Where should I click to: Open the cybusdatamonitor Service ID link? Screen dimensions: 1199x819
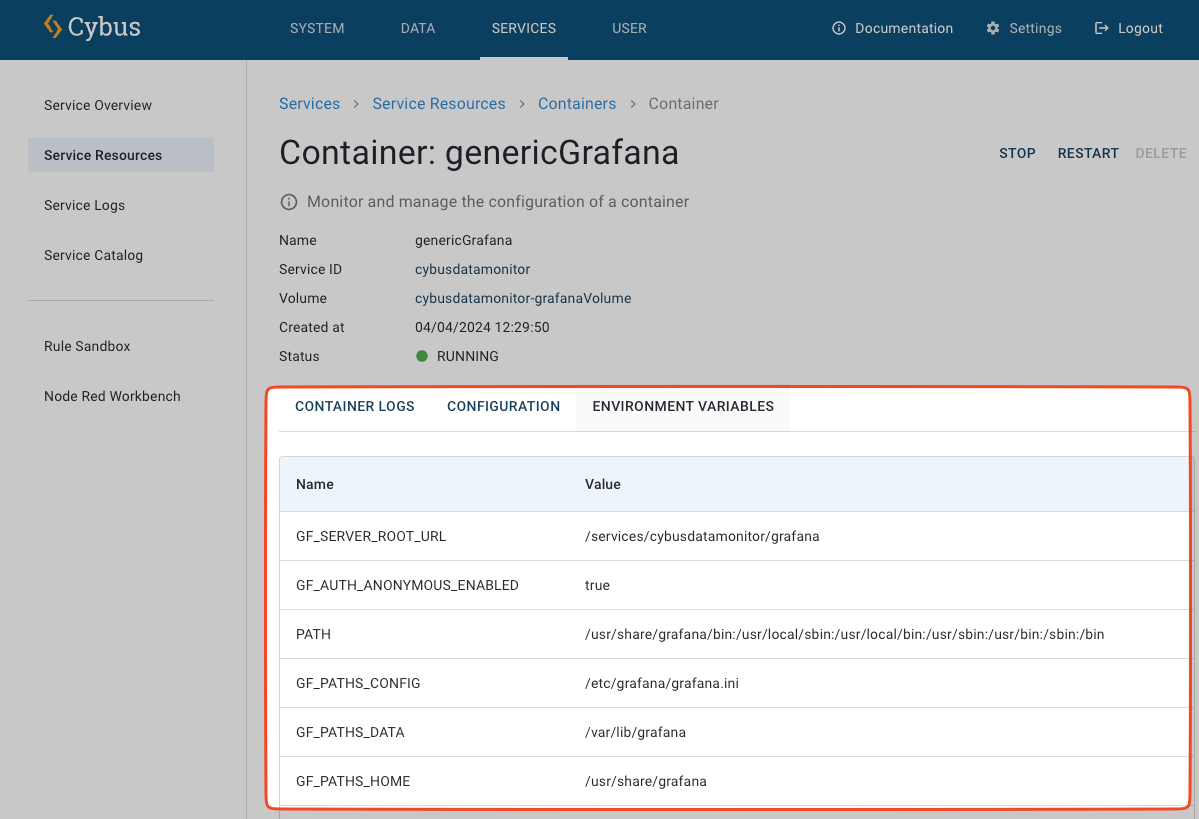(472, 269)
